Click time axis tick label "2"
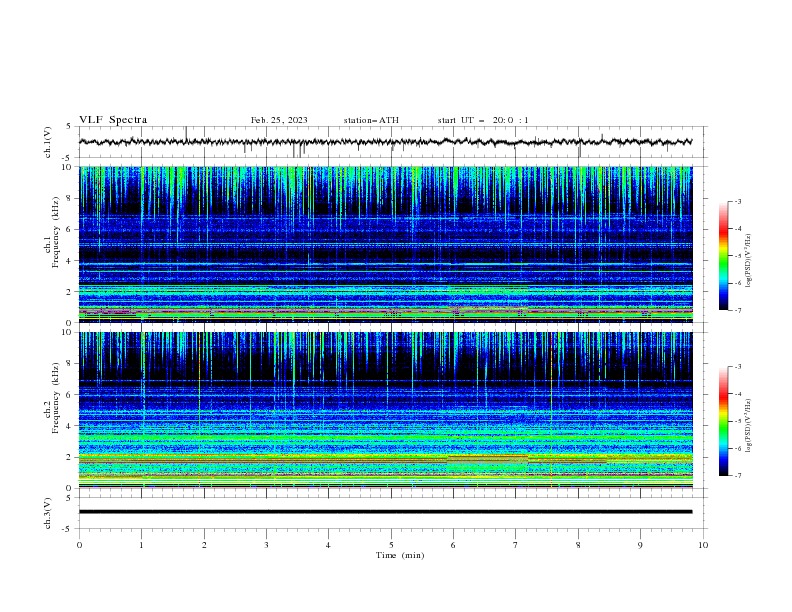The image size is (792, 612). [204, 545]
